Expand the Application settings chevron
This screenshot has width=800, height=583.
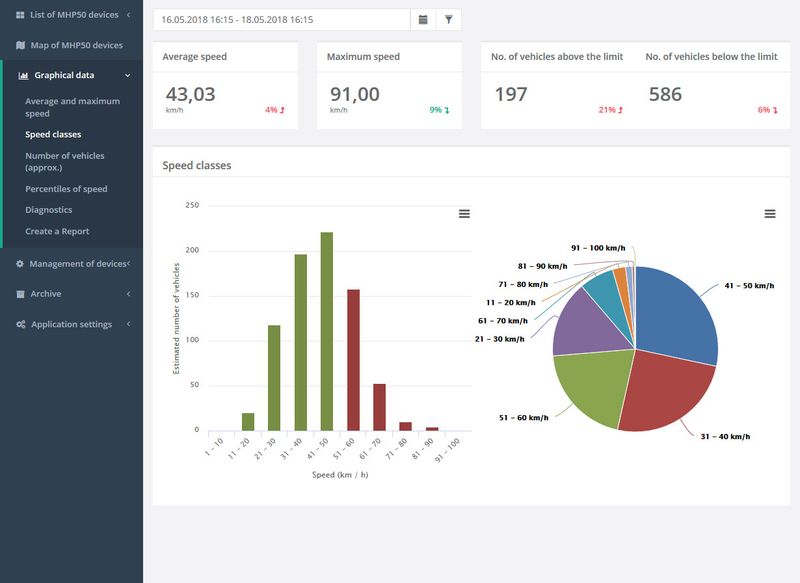pos(129,324)
